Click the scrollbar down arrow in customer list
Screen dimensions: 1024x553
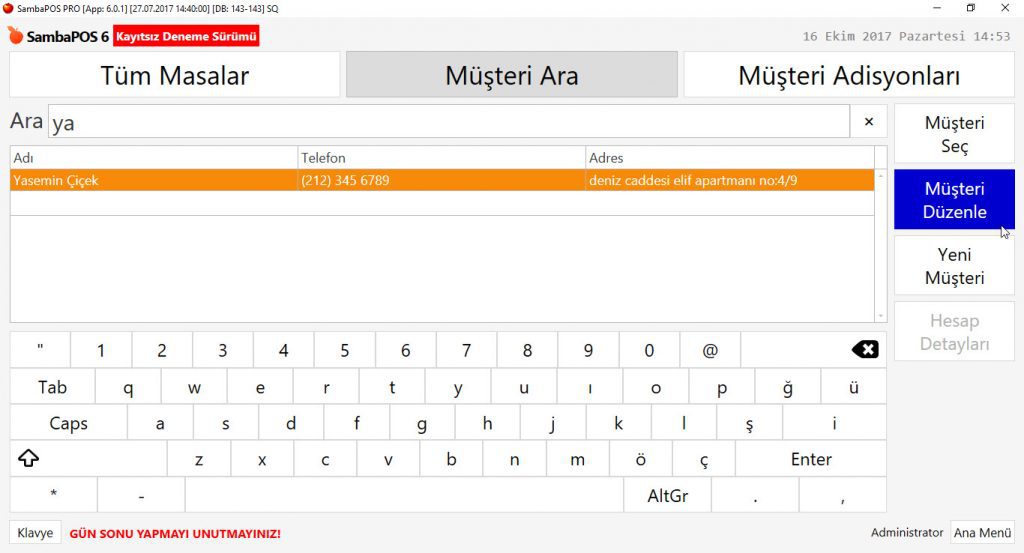pyautogui.click(x=881, y=315)
